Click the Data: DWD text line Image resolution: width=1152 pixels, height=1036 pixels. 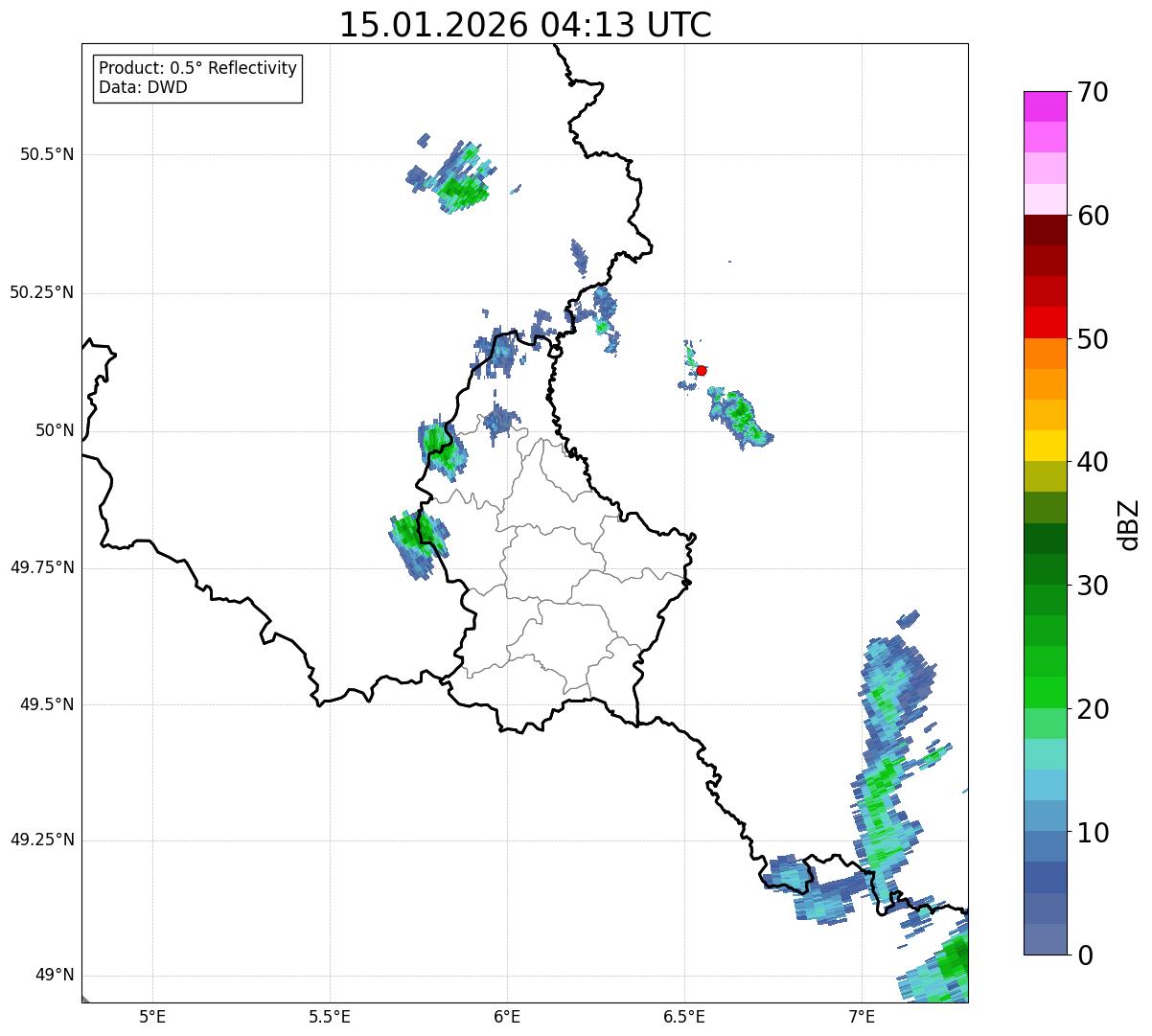pyautogui.click(x=143, y=88)
